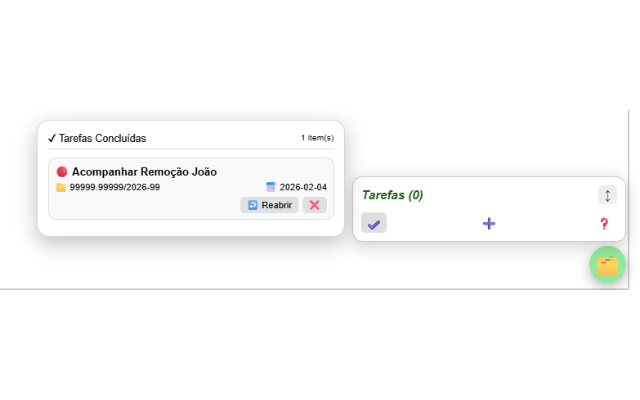This screenshot has width=640, height=400.
Task: Click the 1 item(s) counter label
Action: 317,138
